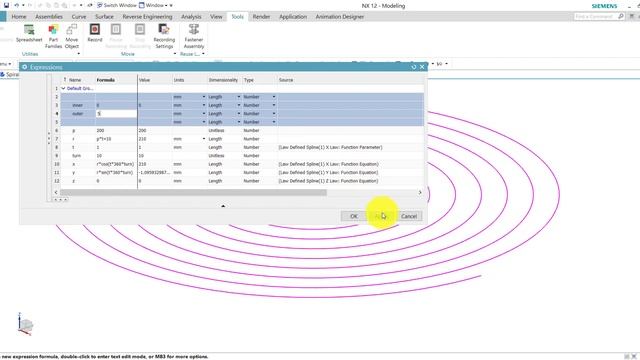Select the Move Object tool
Image resolution: width=640 pixels, height=360 pixels.
point(72,36)
